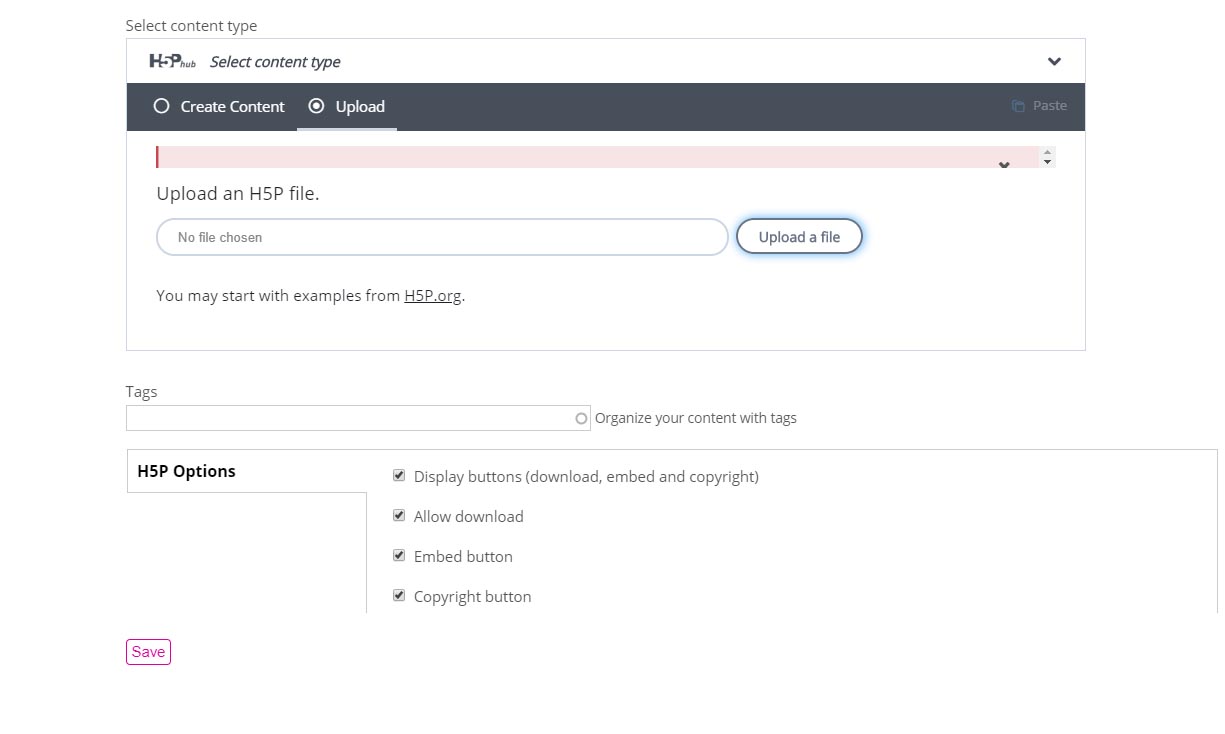This screenshot has height=734, width=1225.
Task: Open the Select content type dropdown chevron
Action: pyautogui.click(x=1054, y=61)
